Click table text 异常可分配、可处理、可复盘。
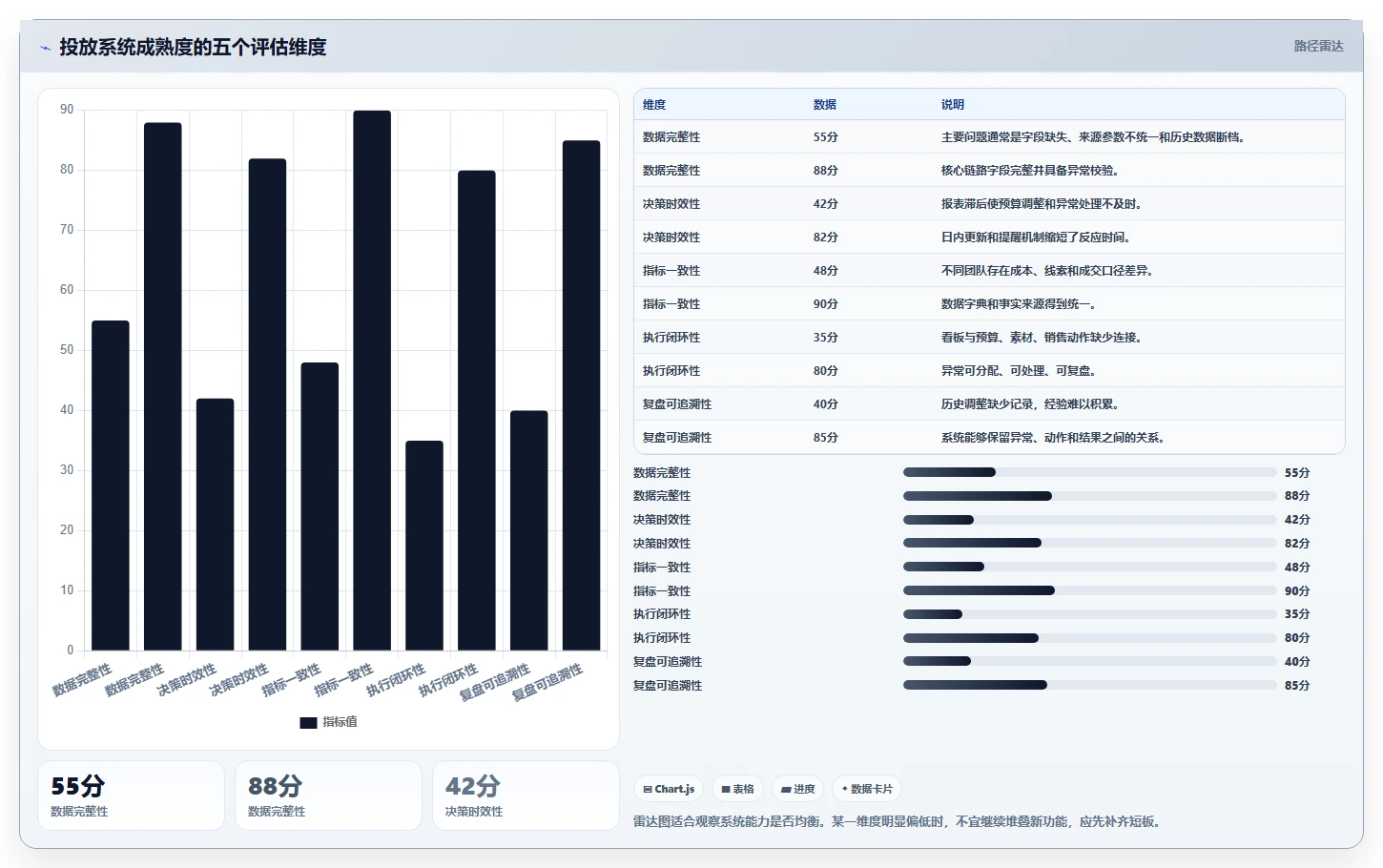Image resolution: width=1383 pixels, height=868 pixels. pos(1019,371)
